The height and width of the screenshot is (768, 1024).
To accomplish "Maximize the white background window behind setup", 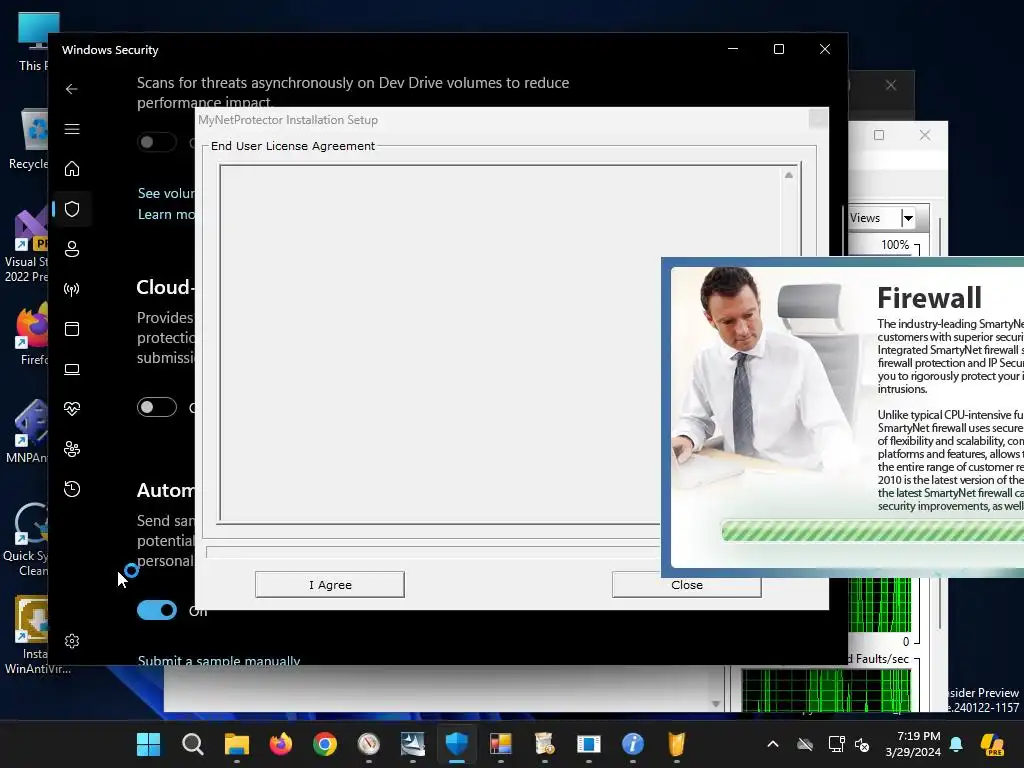I will point(879,135).
